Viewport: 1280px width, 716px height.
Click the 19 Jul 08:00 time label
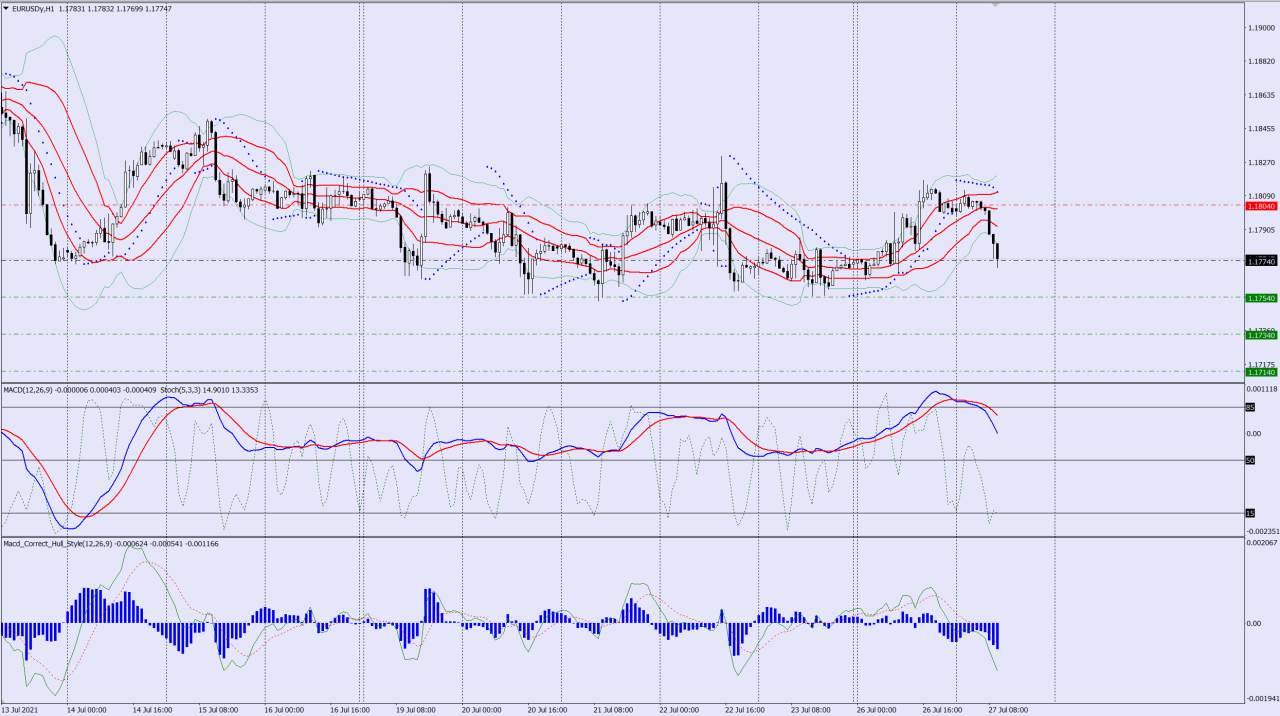coord(416,710)
